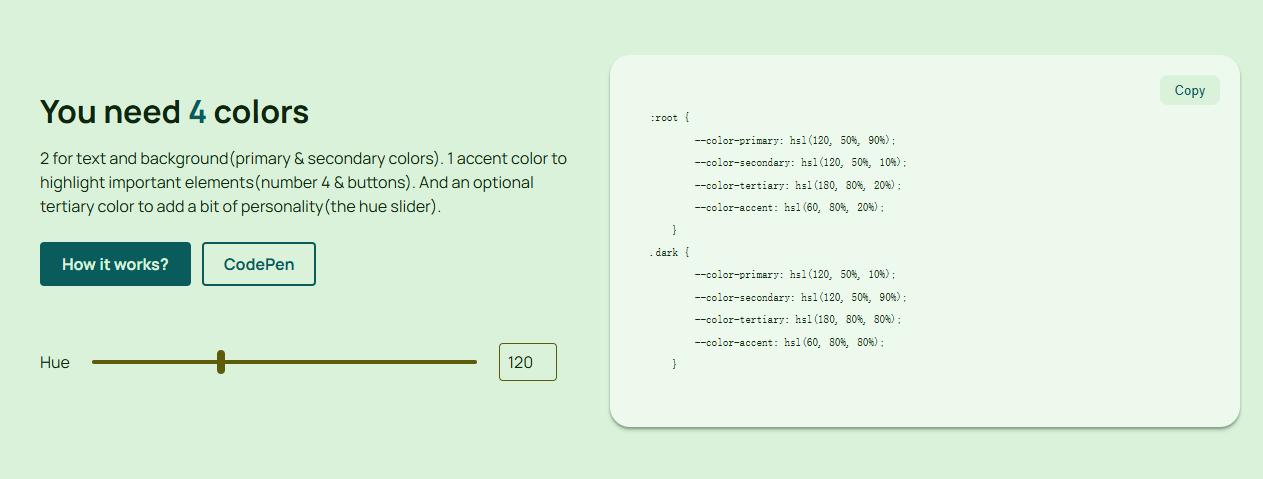This screenshot has height=479, width=1263.
Task: Click the root --color-accent hsl(60, 80%, 20%) line
Action: (790, 207)
